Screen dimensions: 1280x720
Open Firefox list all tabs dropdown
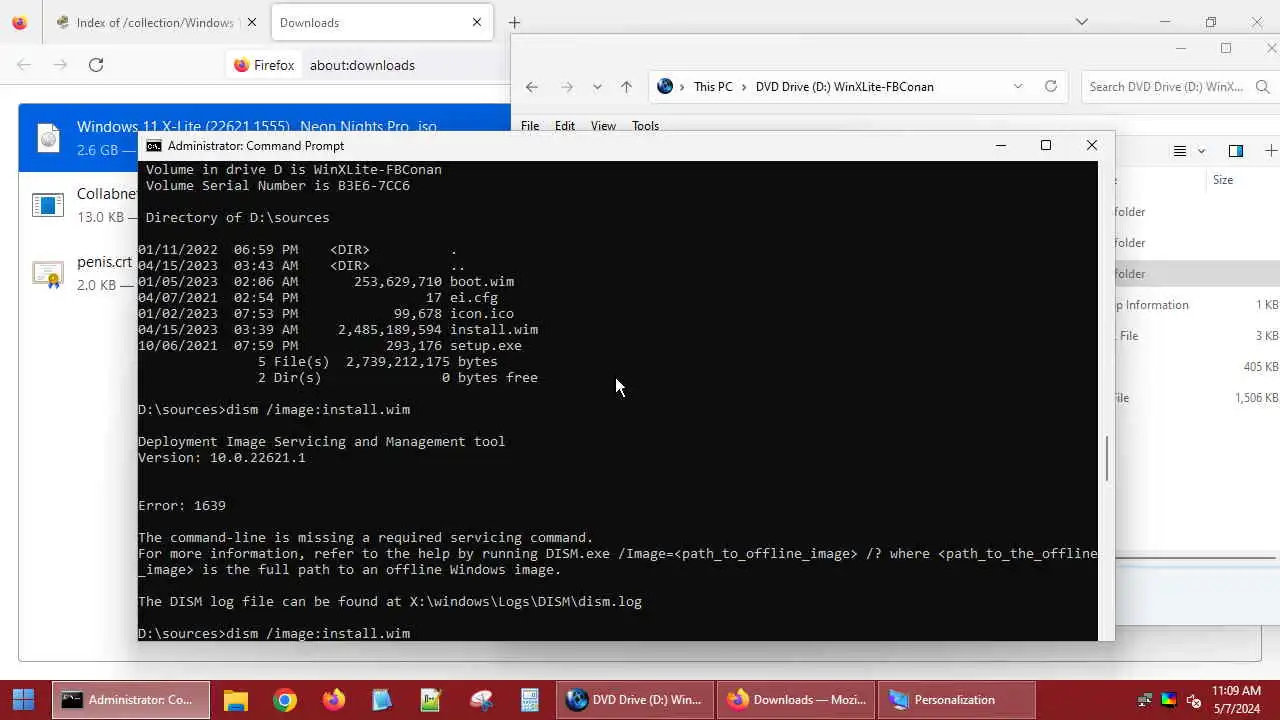click(1081, 22)
